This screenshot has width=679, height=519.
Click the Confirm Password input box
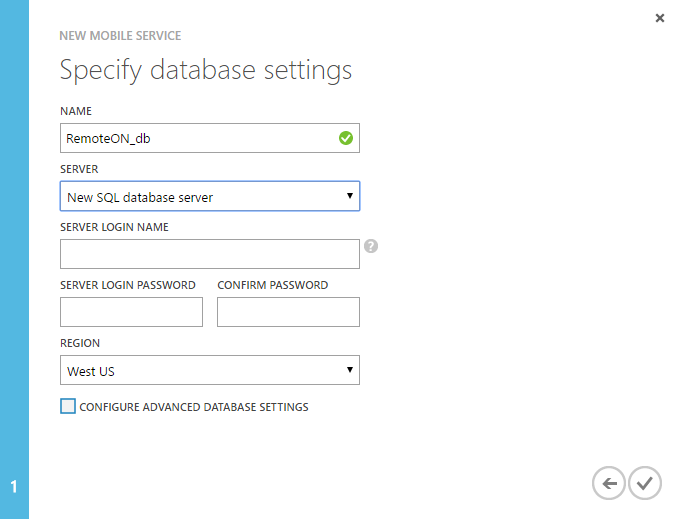[x=288, y=312]
